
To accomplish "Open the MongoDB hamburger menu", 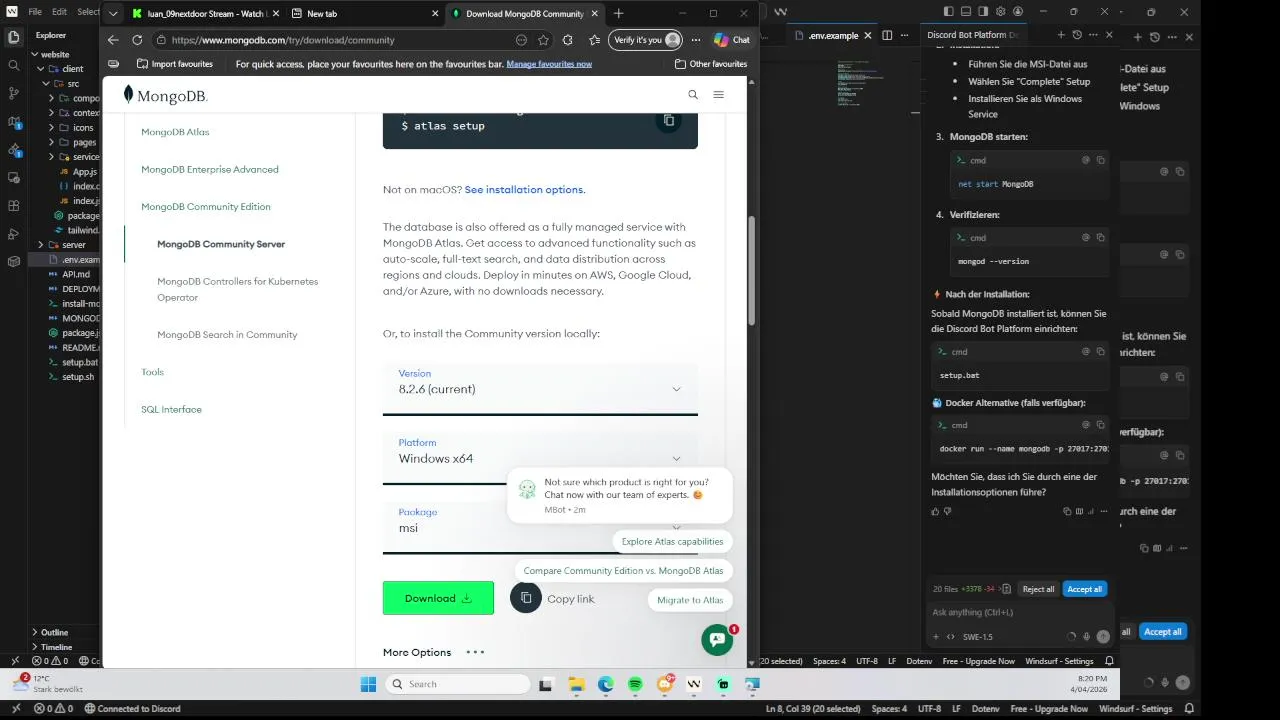I will pyautogui.click(x=718, y=95).
